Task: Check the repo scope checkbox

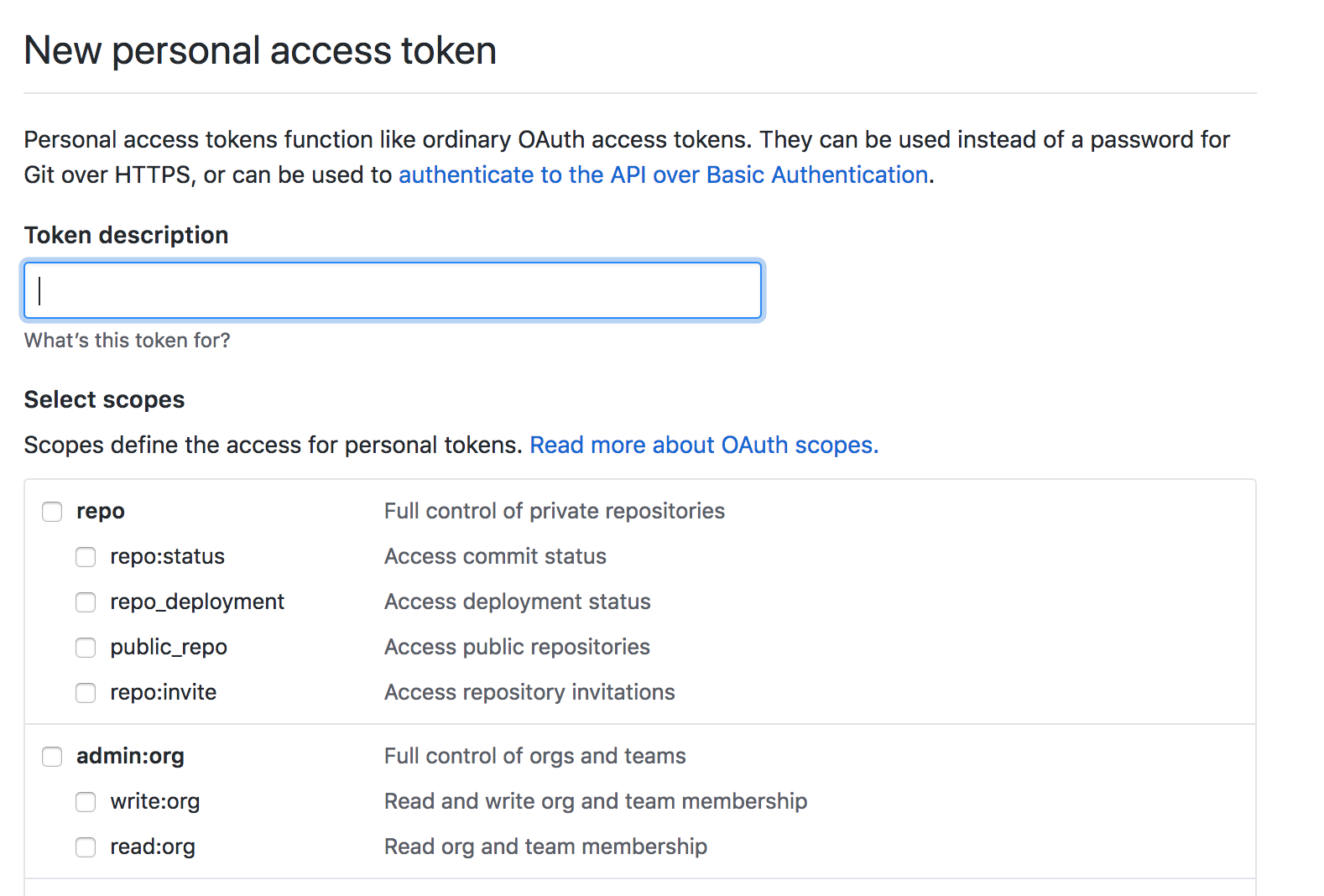Action: 52,512
